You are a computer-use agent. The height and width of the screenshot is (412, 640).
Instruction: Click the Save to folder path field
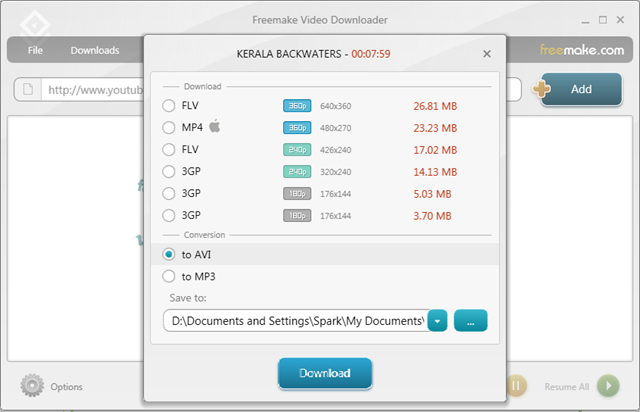(296, 321)
